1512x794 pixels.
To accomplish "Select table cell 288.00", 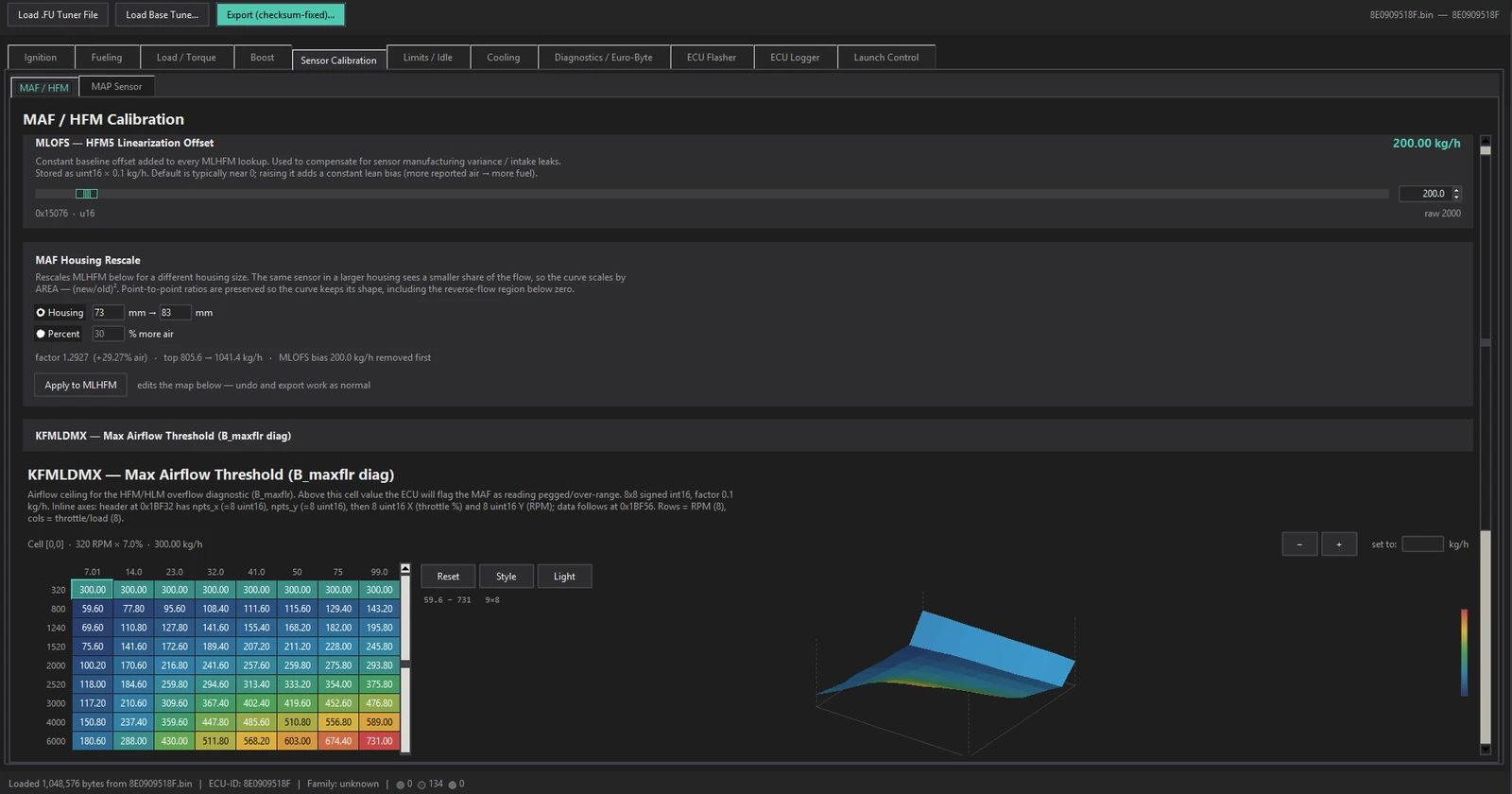I will 133,741.
